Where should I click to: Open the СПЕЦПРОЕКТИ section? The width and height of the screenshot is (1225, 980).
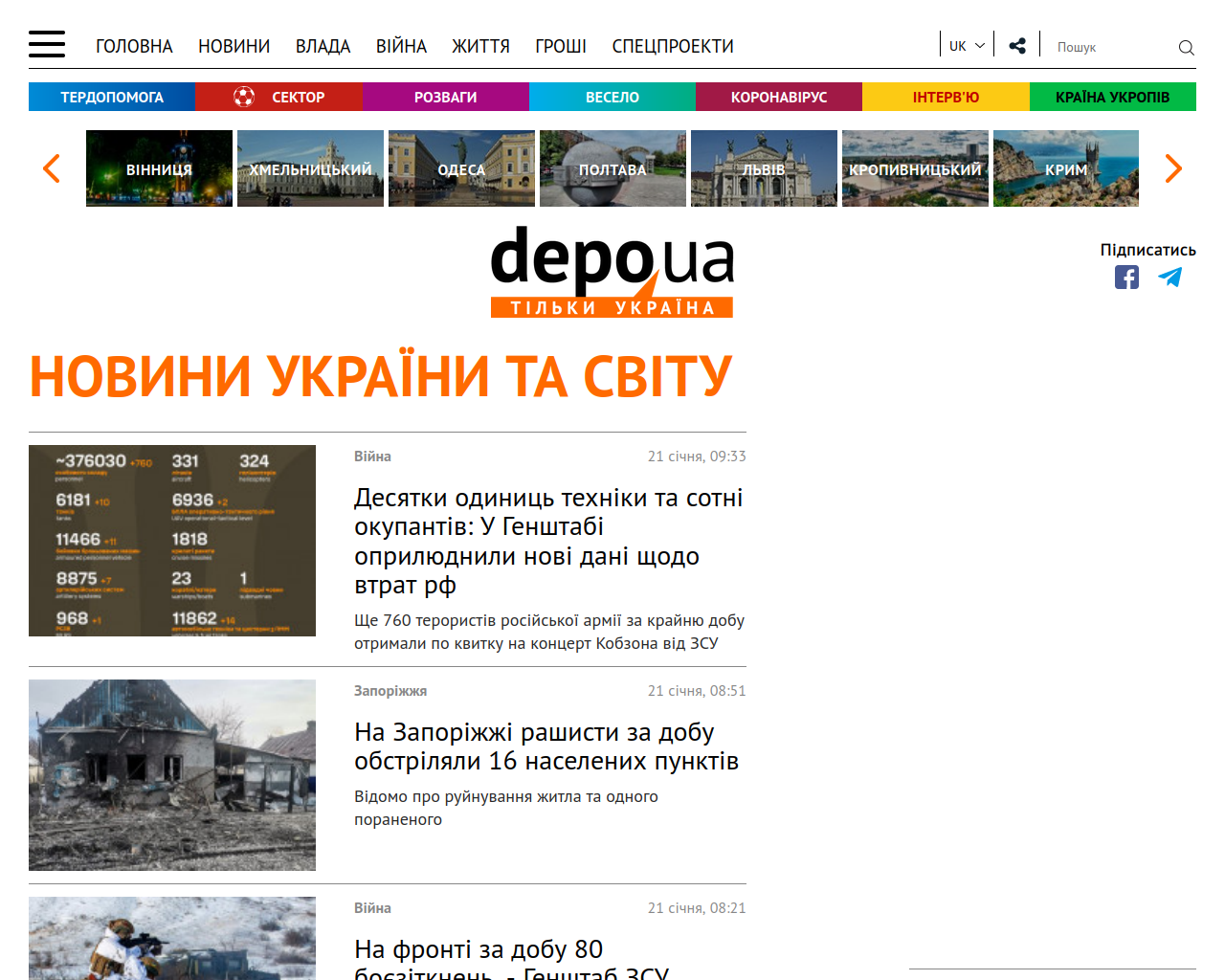[x=673, y=46]
